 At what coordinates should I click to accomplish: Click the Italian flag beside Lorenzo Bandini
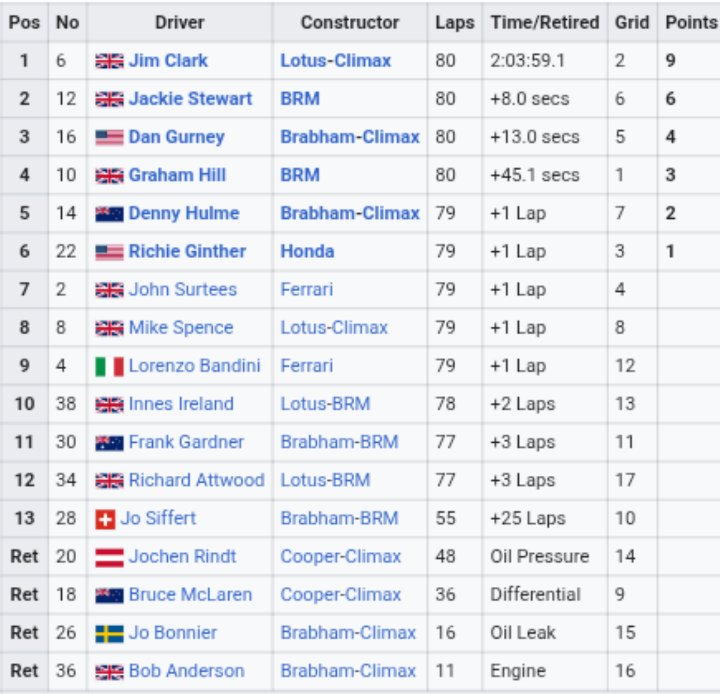coord(109,367)
